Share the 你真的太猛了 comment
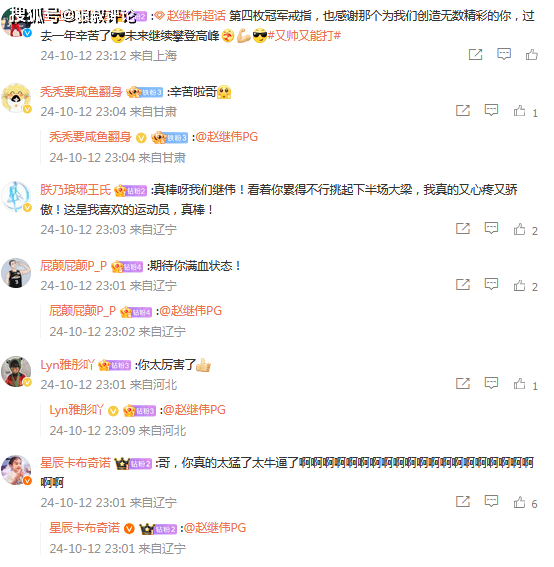 pos(463,501)
